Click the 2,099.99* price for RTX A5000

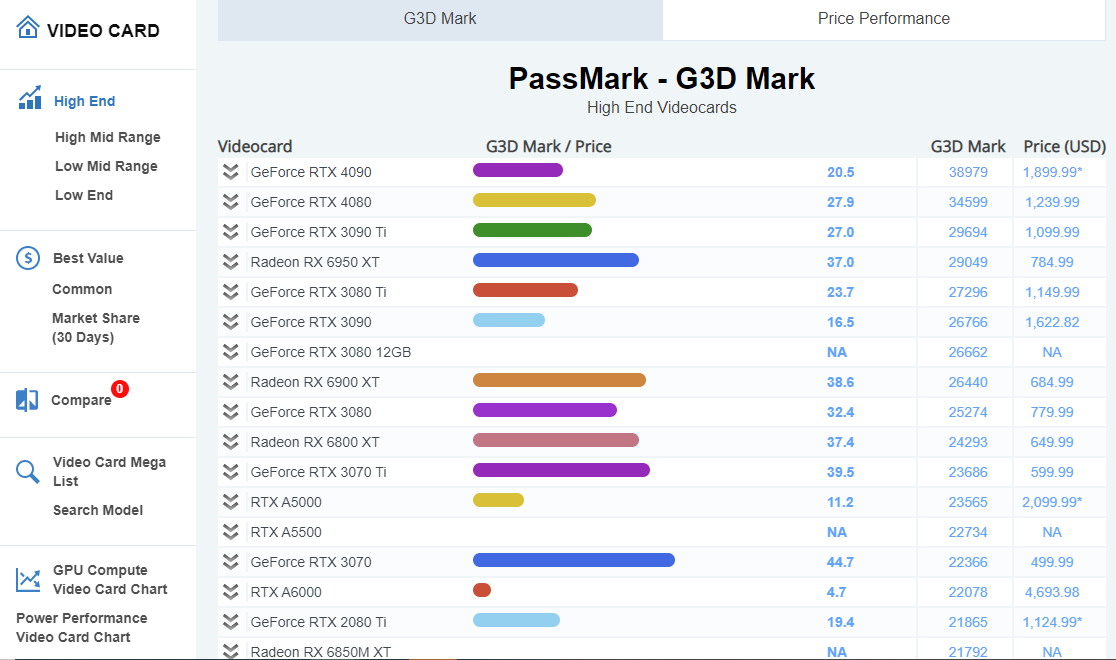1052,502
